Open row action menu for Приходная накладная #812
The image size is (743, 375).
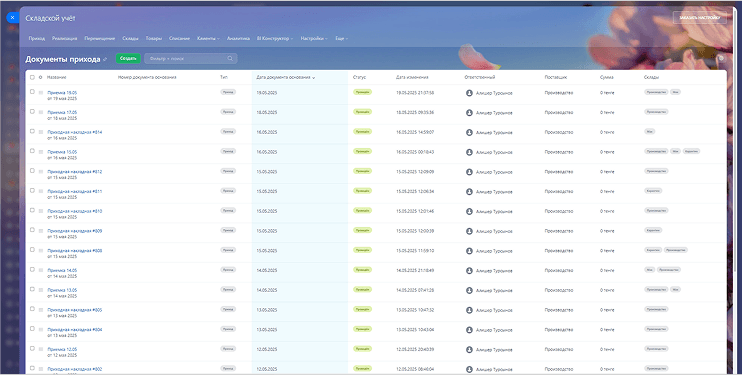(x=41, y=172)
